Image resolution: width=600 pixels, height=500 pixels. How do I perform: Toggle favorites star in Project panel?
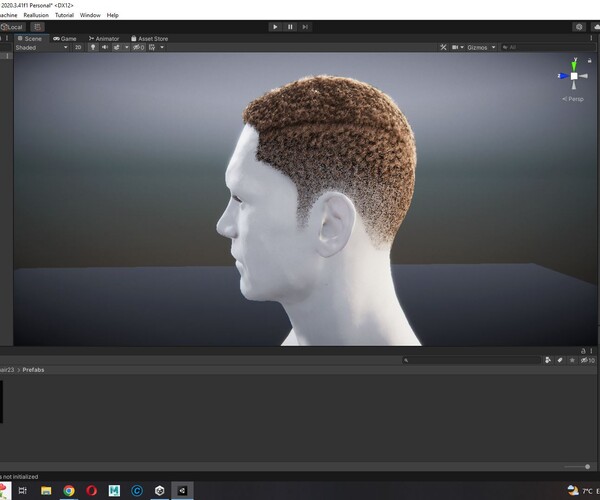(x=572, y=360)
